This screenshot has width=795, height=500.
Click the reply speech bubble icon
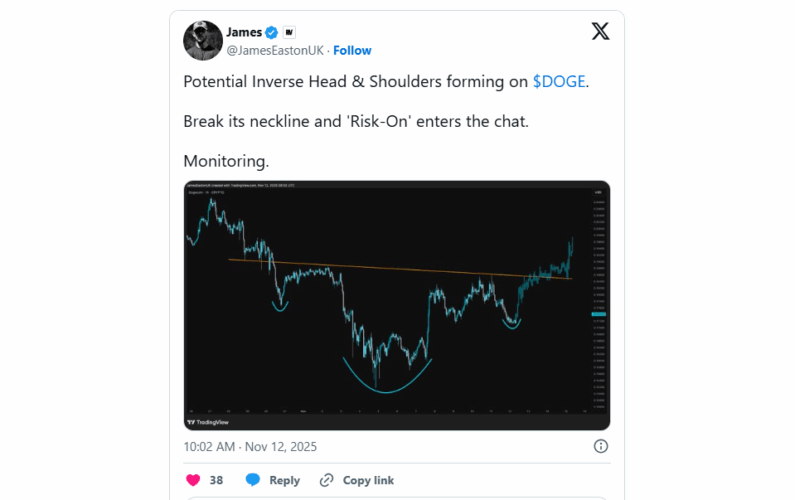254,480
